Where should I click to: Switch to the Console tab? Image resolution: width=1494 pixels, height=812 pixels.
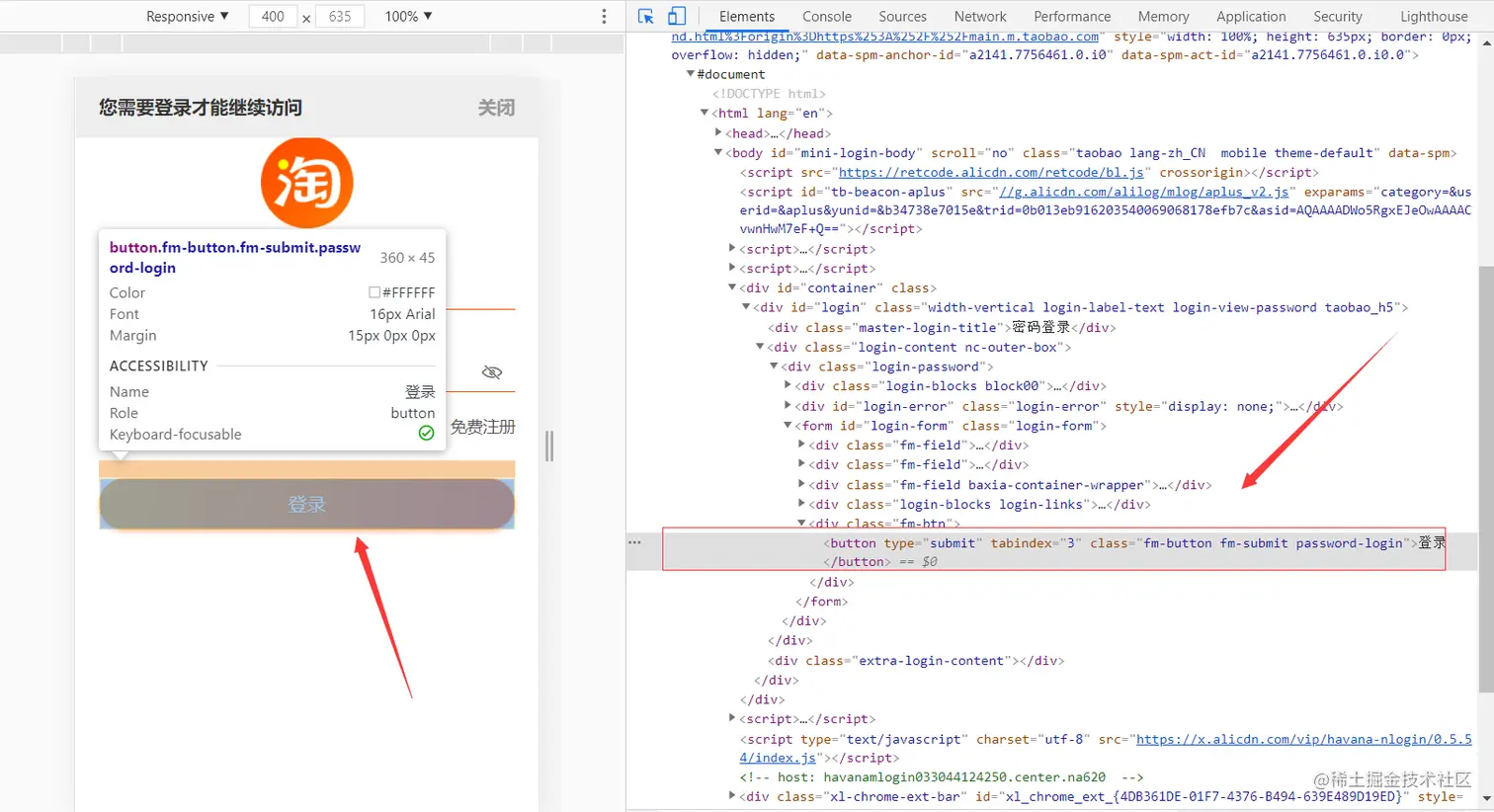click(826, 16)
